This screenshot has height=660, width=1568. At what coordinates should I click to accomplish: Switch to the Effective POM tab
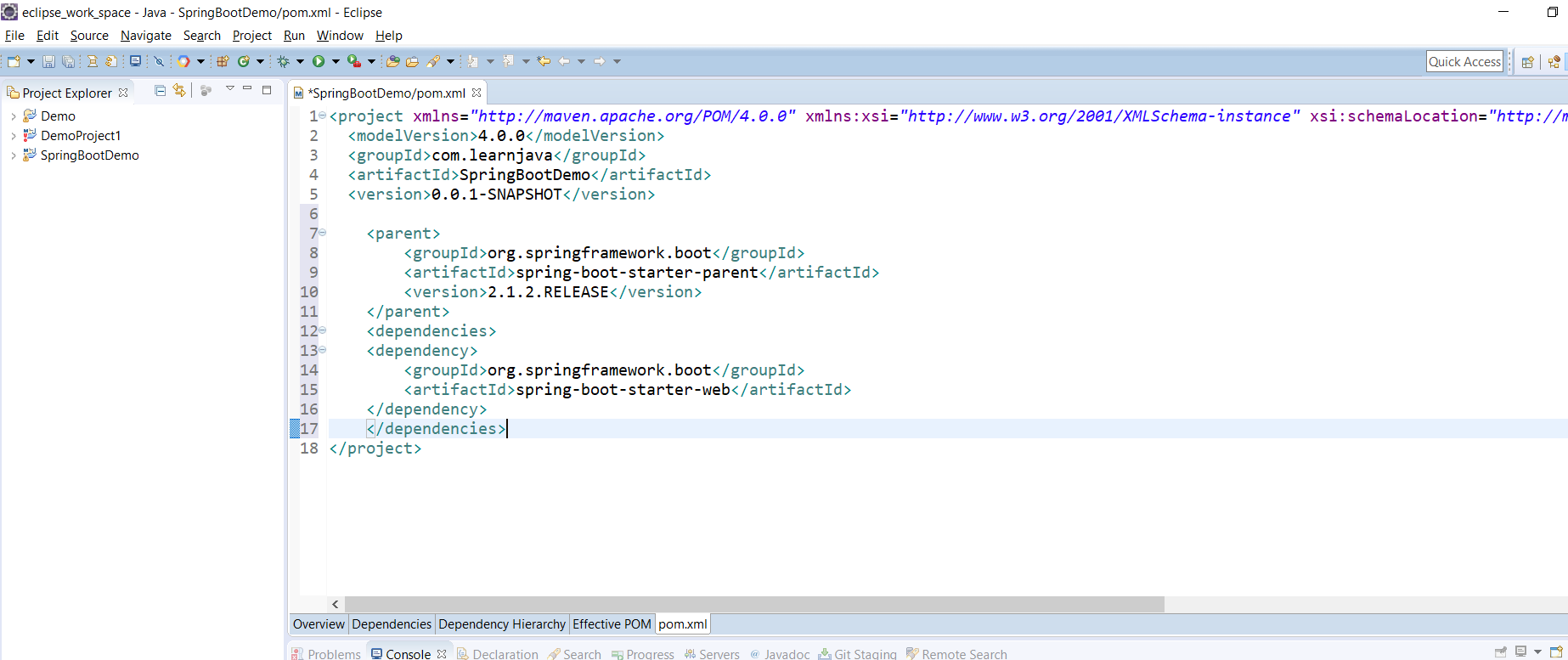612,624
